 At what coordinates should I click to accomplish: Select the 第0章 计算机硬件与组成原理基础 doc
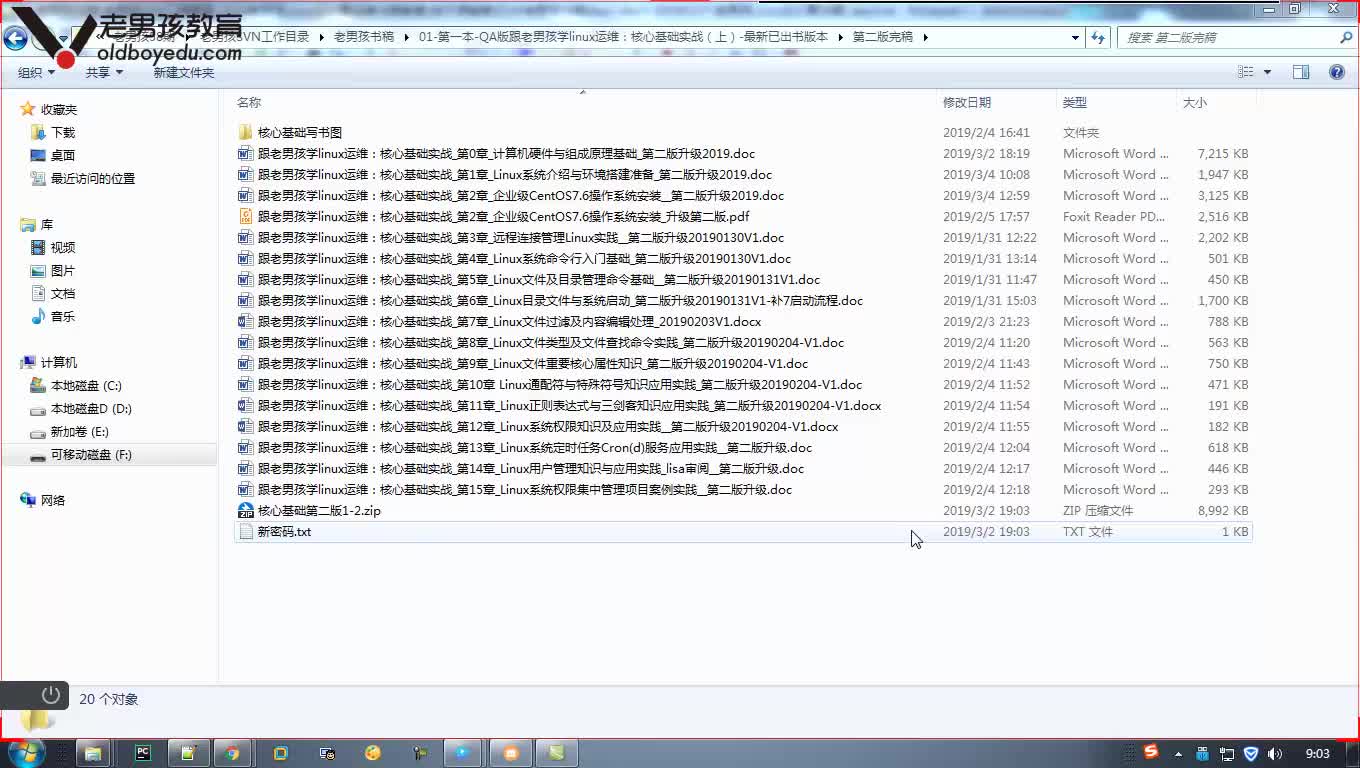coord(506,153)
